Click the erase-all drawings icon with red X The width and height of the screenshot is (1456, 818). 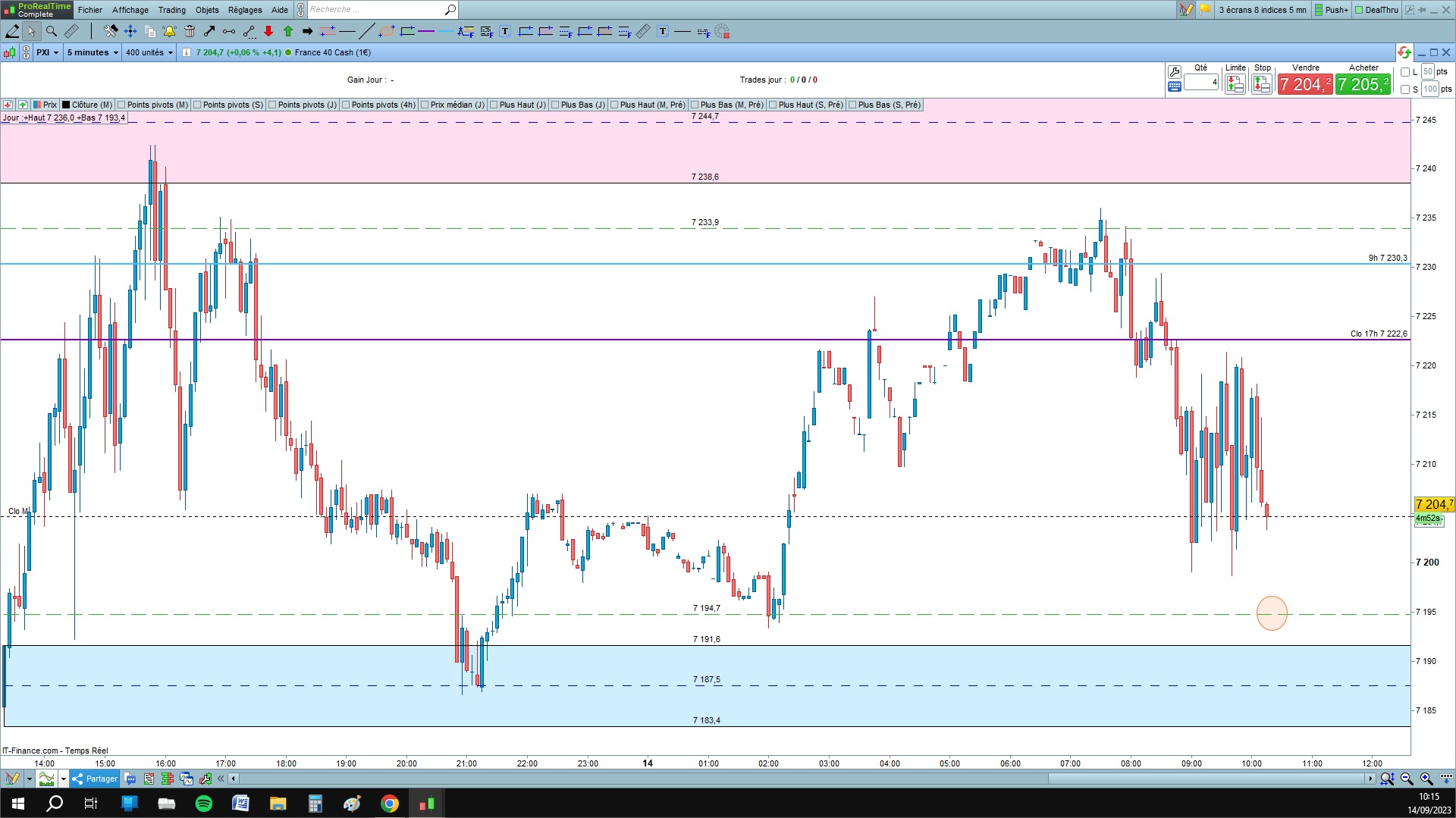pos(722,31)
